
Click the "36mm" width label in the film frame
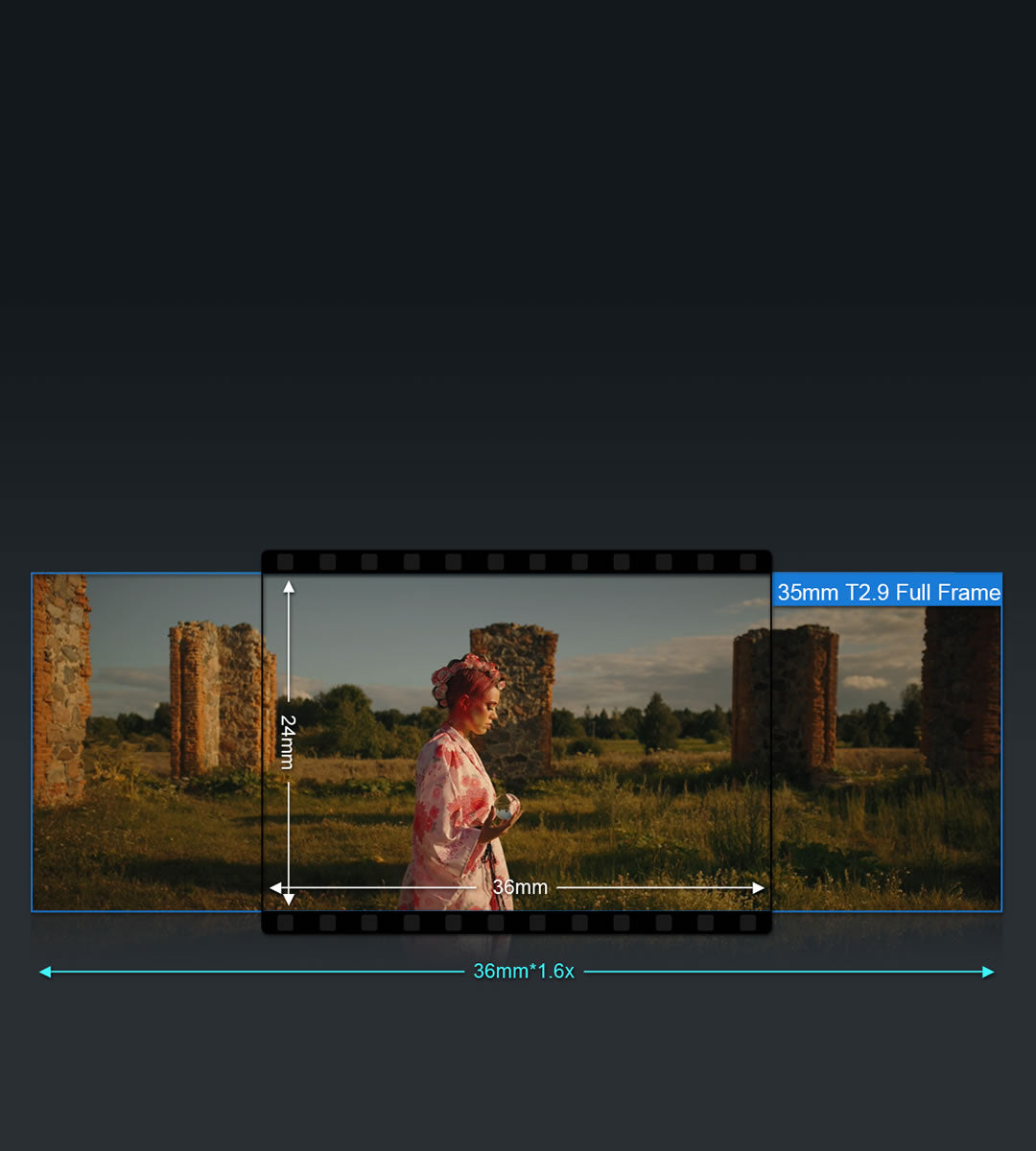pyautogui.click(x=520, y=887)
